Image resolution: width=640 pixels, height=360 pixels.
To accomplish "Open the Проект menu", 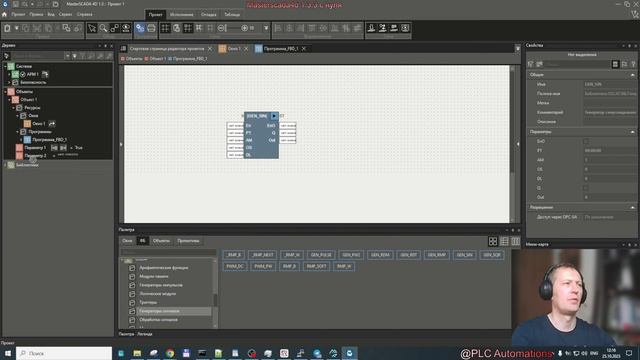I will pyautogui.click(x=18, y=14).
